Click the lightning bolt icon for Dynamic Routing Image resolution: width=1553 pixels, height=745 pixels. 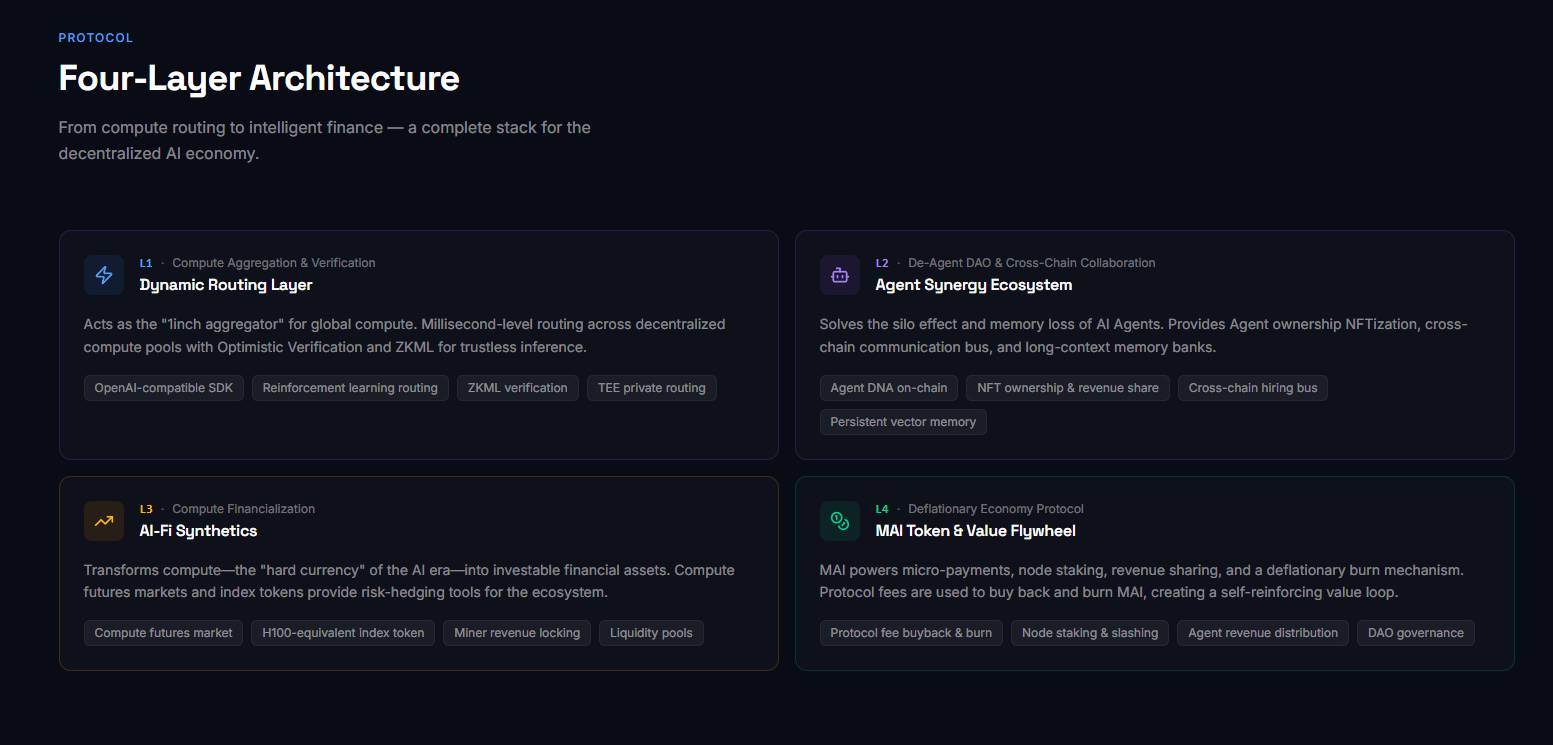pos(104,275)
